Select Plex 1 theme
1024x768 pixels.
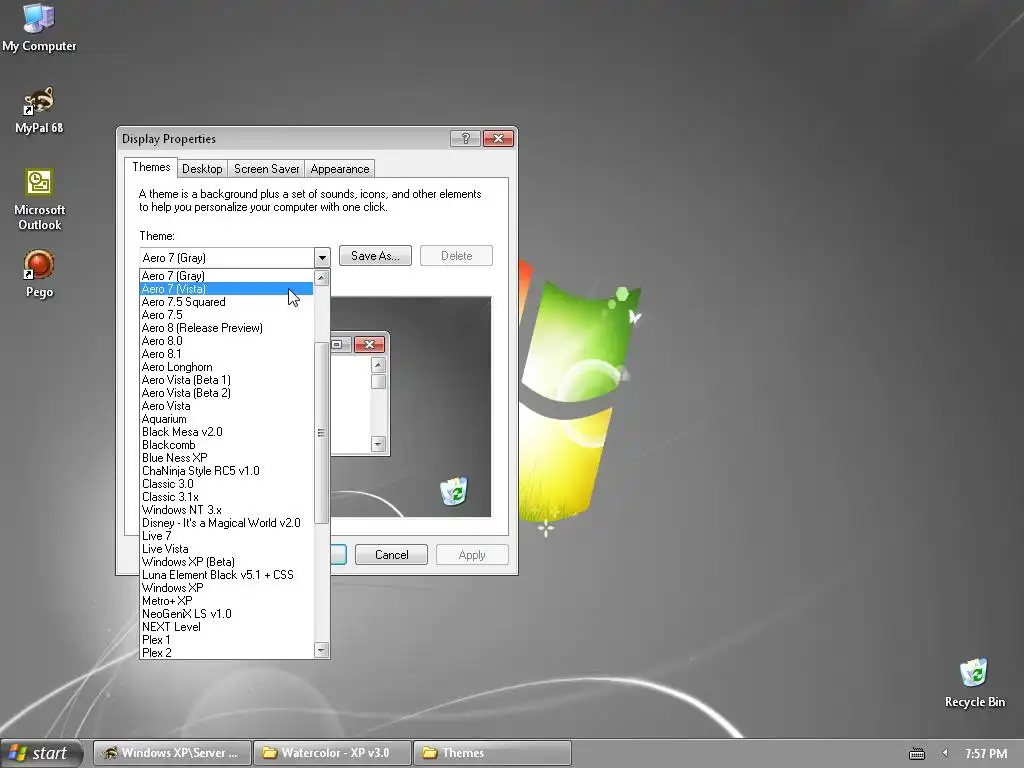pyautogui.click(x=227, y=640)
